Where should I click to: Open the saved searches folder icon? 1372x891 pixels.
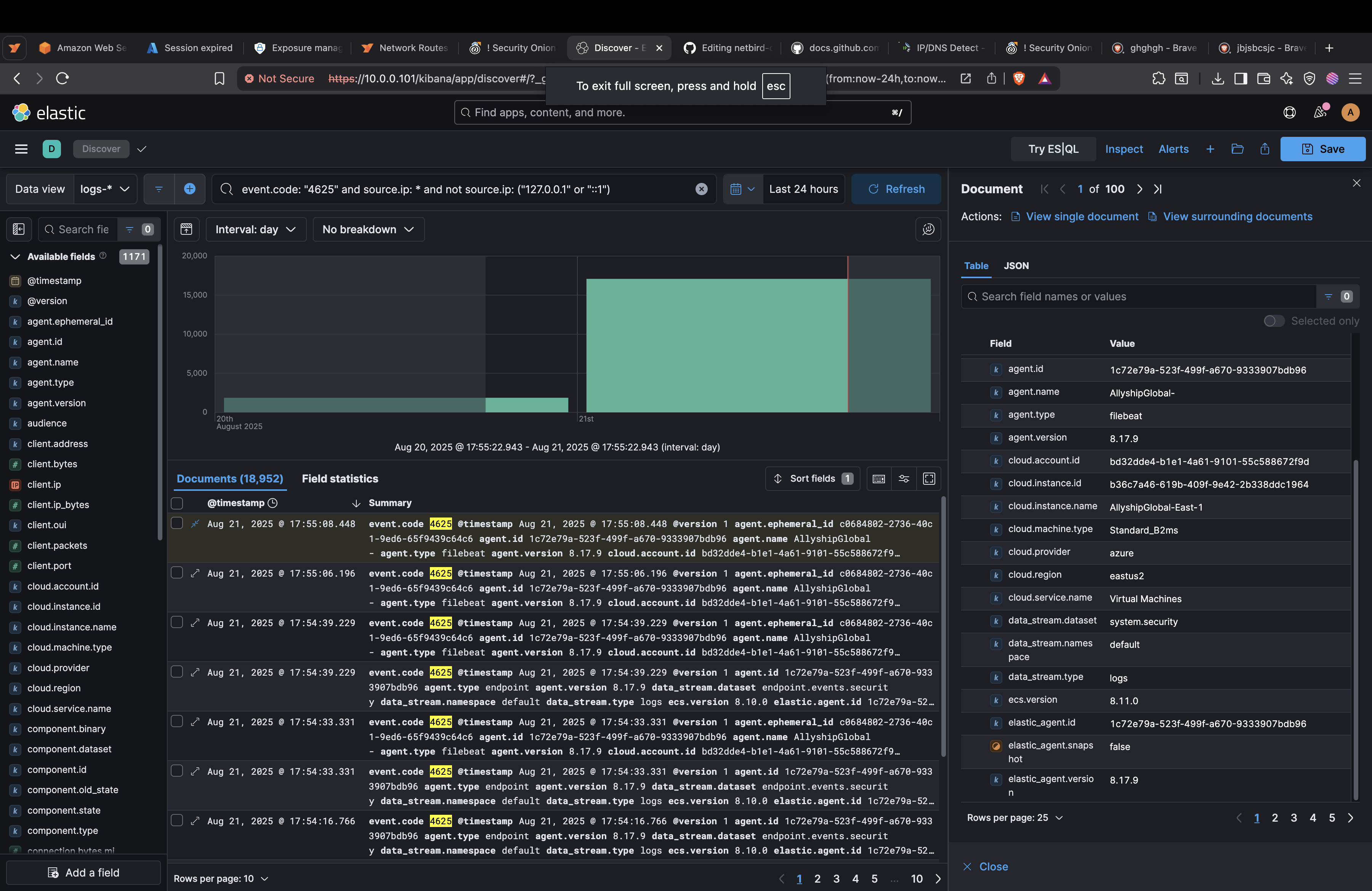click(x=1237, y=149)
